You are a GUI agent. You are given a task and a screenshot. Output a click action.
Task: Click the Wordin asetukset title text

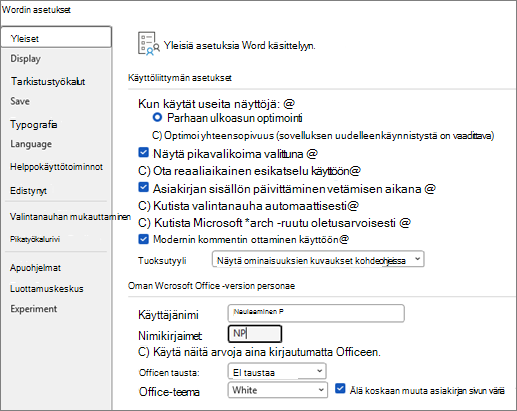(36, 10)
